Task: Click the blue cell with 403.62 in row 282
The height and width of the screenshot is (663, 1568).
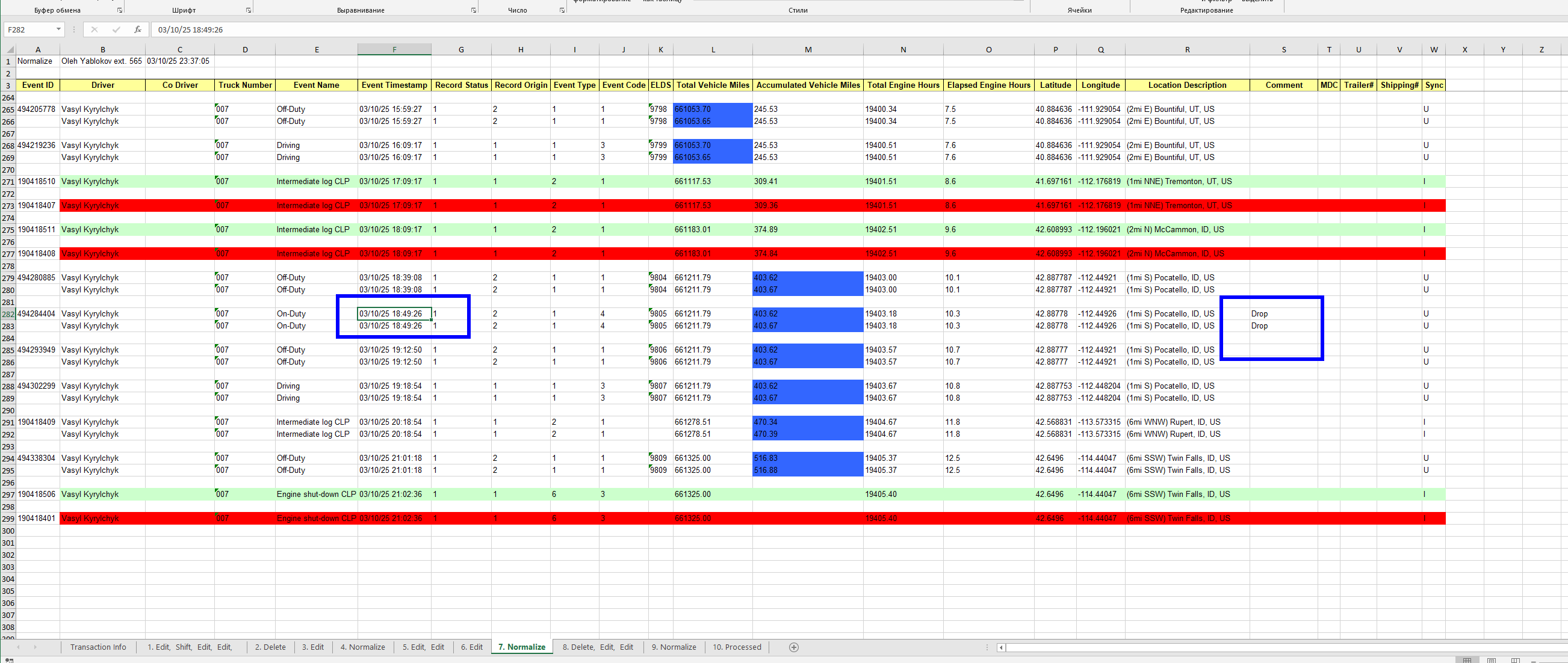Action: tap(807, 314)
